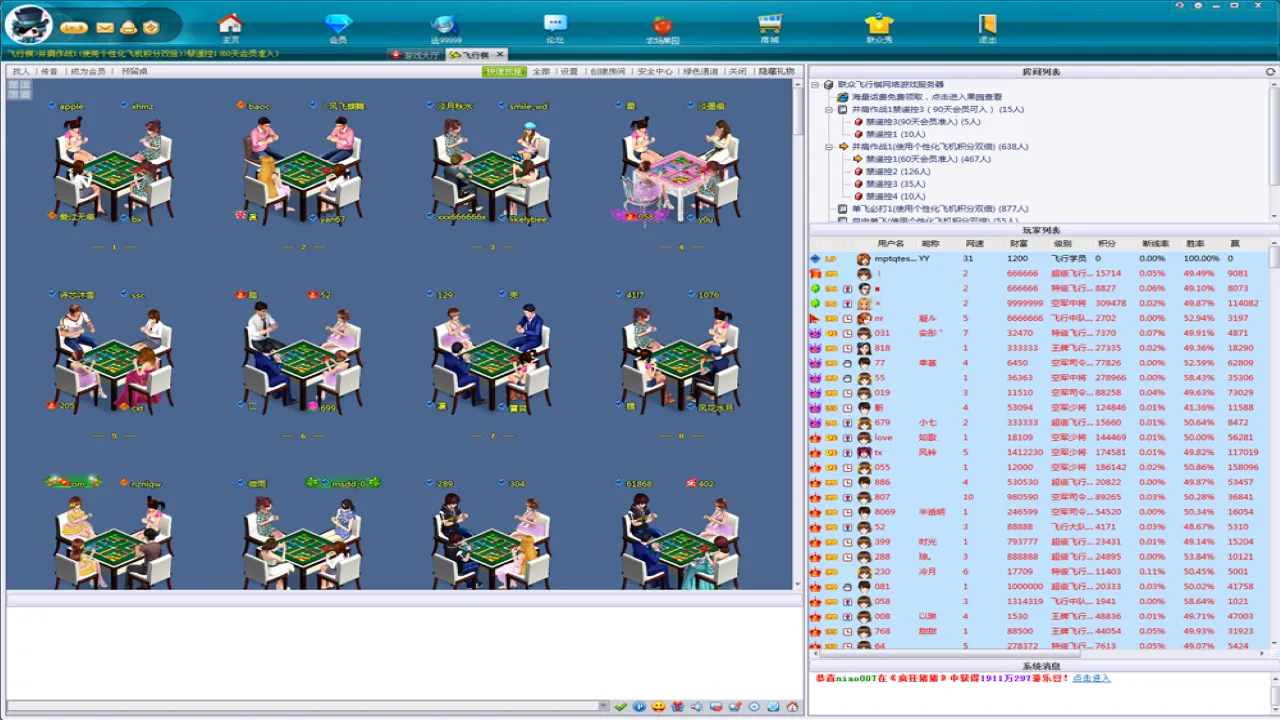Select the 安全中心 menu item
Image resolution: width=1280 pixels, height=720 pixels.
pyautogui.click(x=655, y=72)
